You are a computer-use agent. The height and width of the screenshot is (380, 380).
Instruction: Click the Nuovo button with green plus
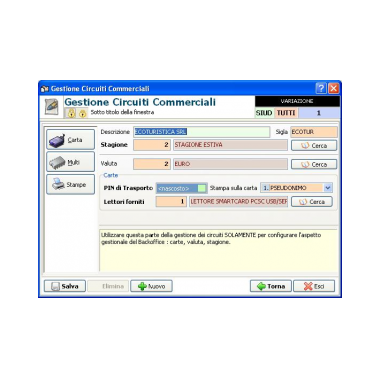tap(151, 286)
